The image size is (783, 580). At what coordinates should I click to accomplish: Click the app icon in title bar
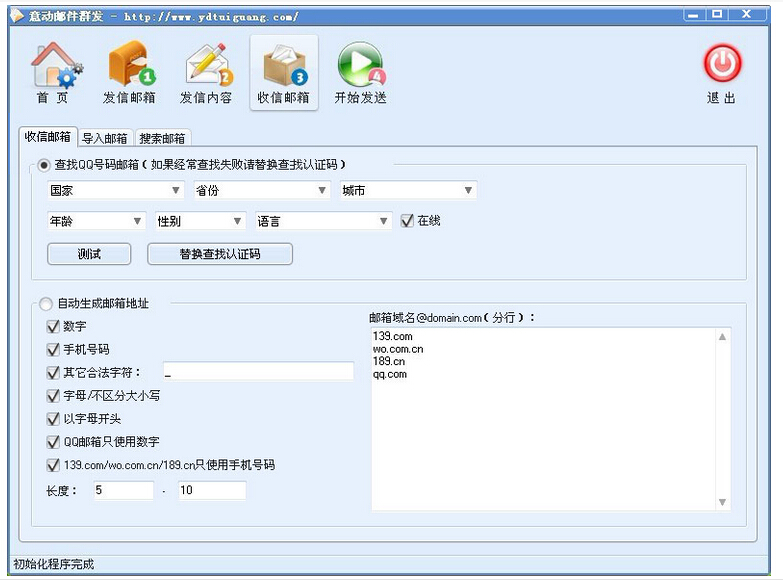pos(17,17)
